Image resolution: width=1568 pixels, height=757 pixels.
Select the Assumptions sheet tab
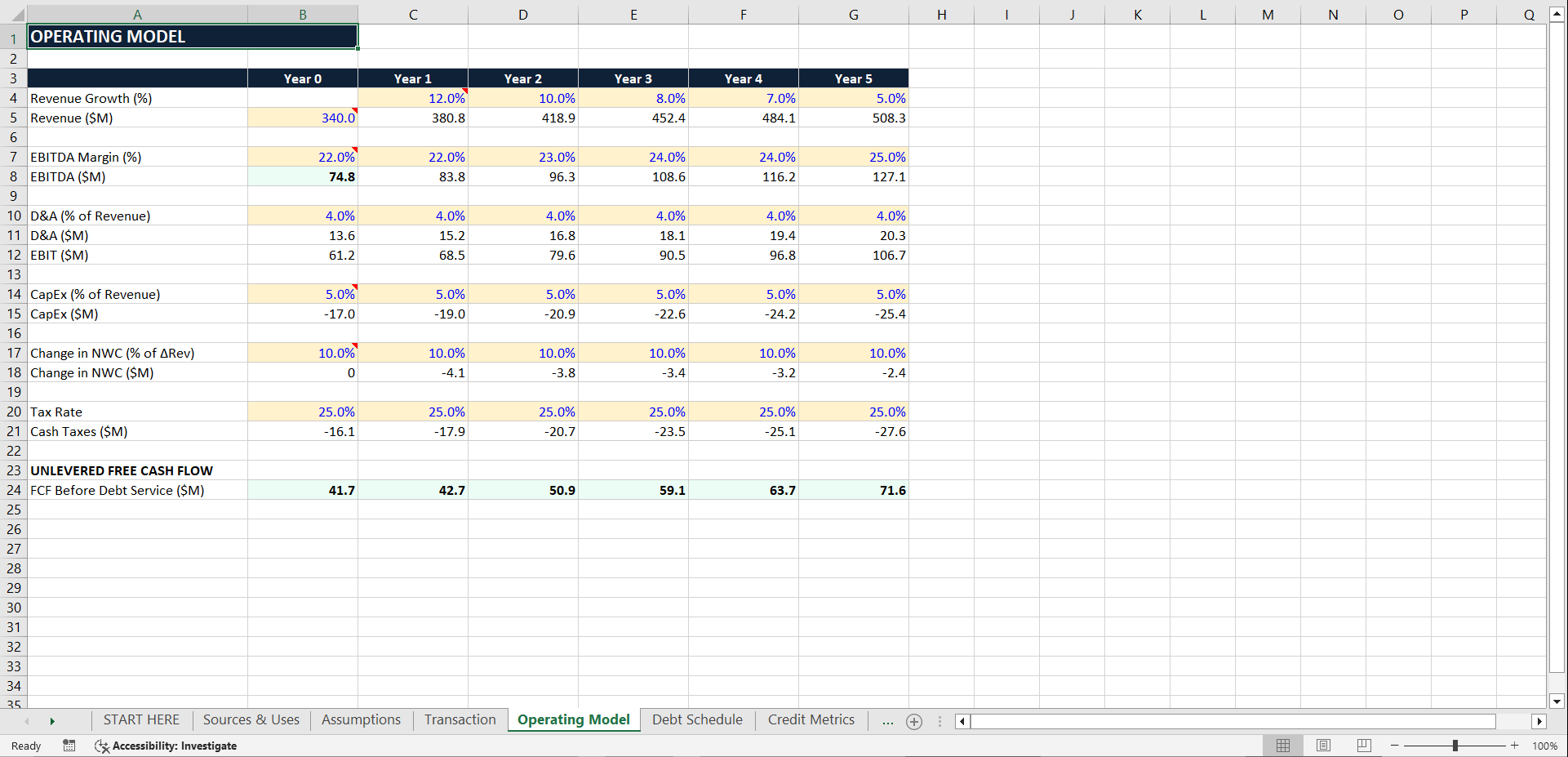click(360, 719)
